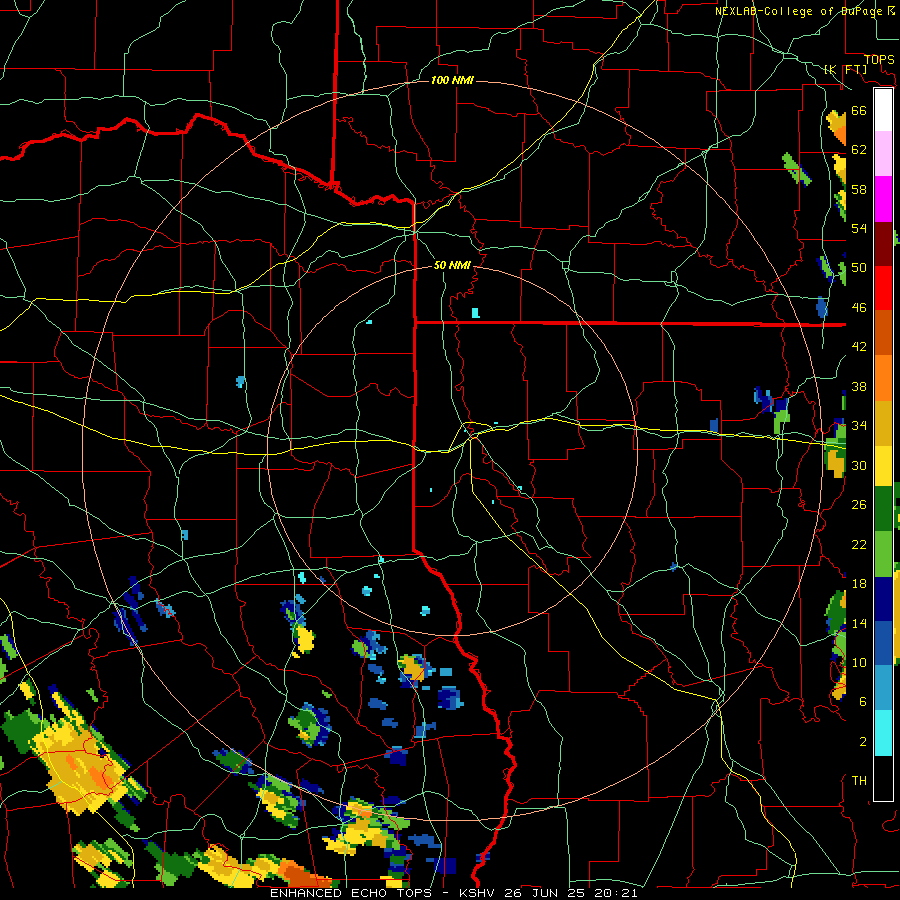Click the legend value '26'
Screen dimensions: 900x900
coord(859,505)
